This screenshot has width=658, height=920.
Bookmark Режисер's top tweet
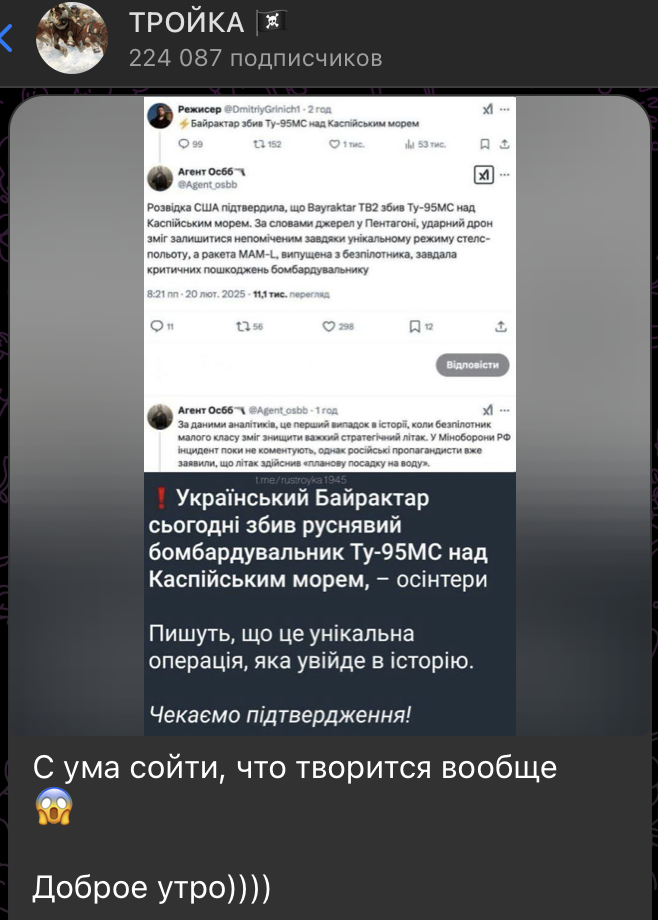point(485,144)
